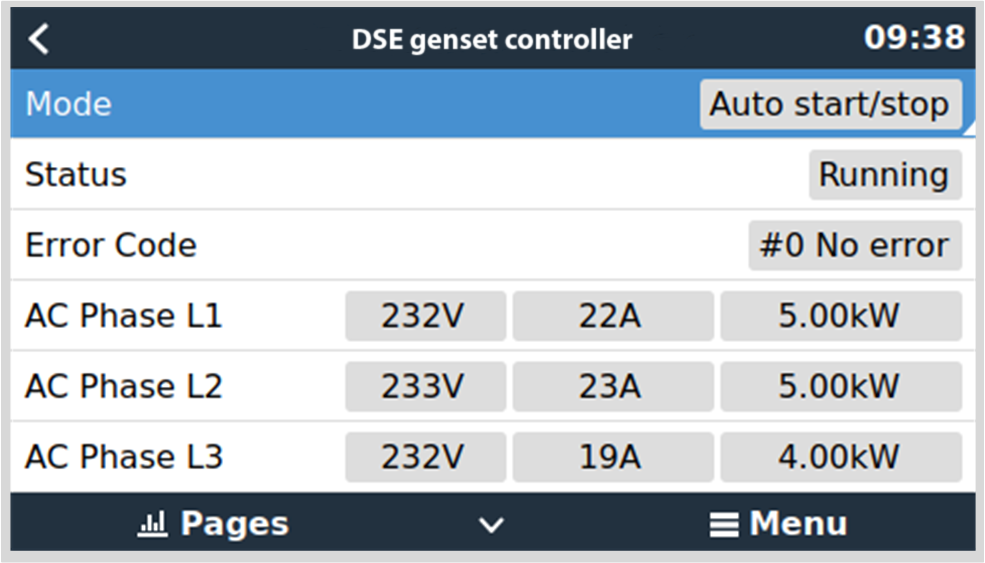Image resolution: width=985 pixels, height=563 pixels.
Task: Click the Running status value
Action: pyautogui.click(x=884, y=175)
